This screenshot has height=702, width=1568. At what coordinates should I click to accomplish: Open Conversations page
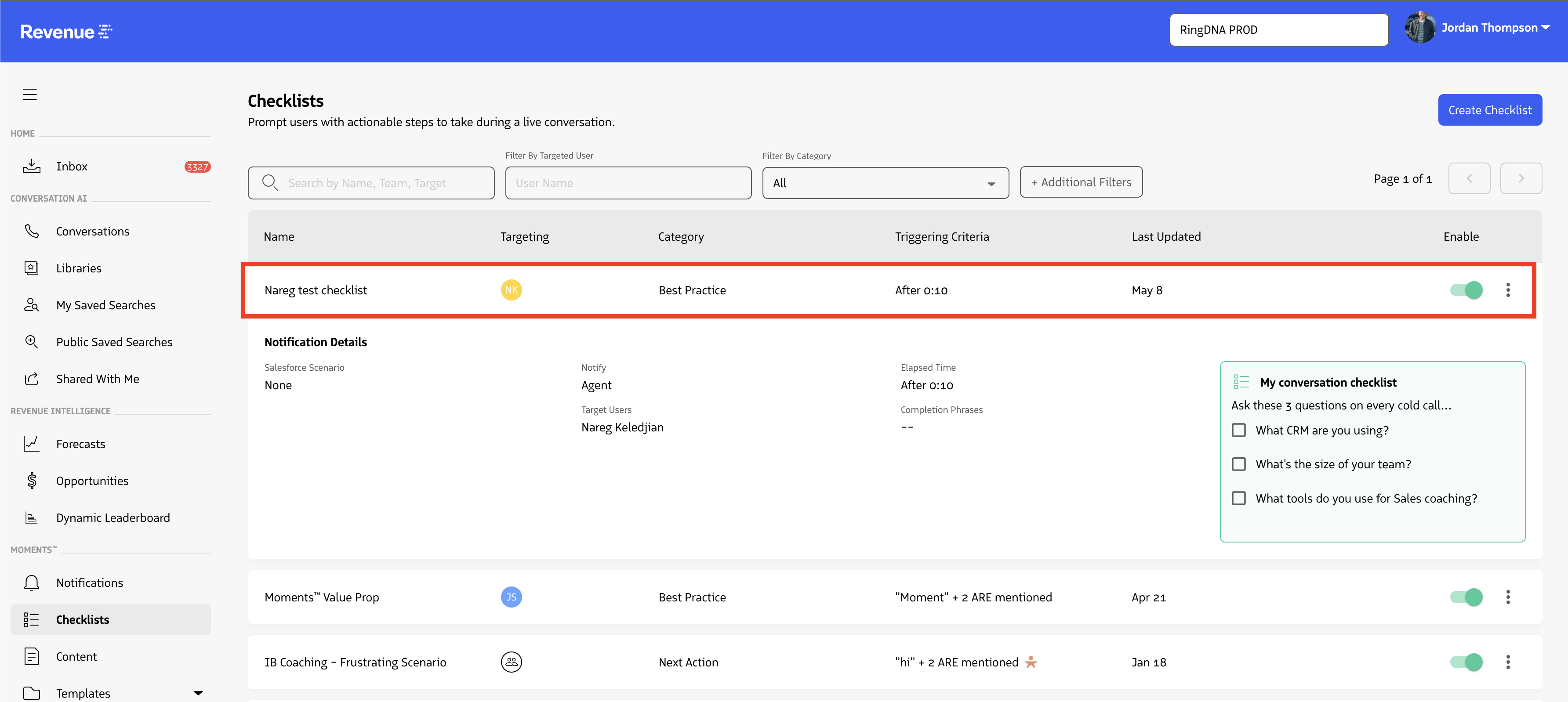point(93,231)
